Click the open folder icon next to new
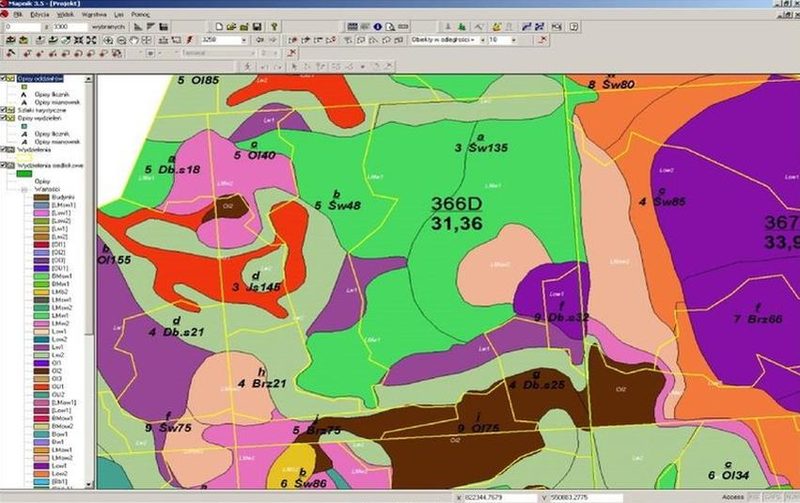This screenshot has height=503, width=800. click(231, 27)
